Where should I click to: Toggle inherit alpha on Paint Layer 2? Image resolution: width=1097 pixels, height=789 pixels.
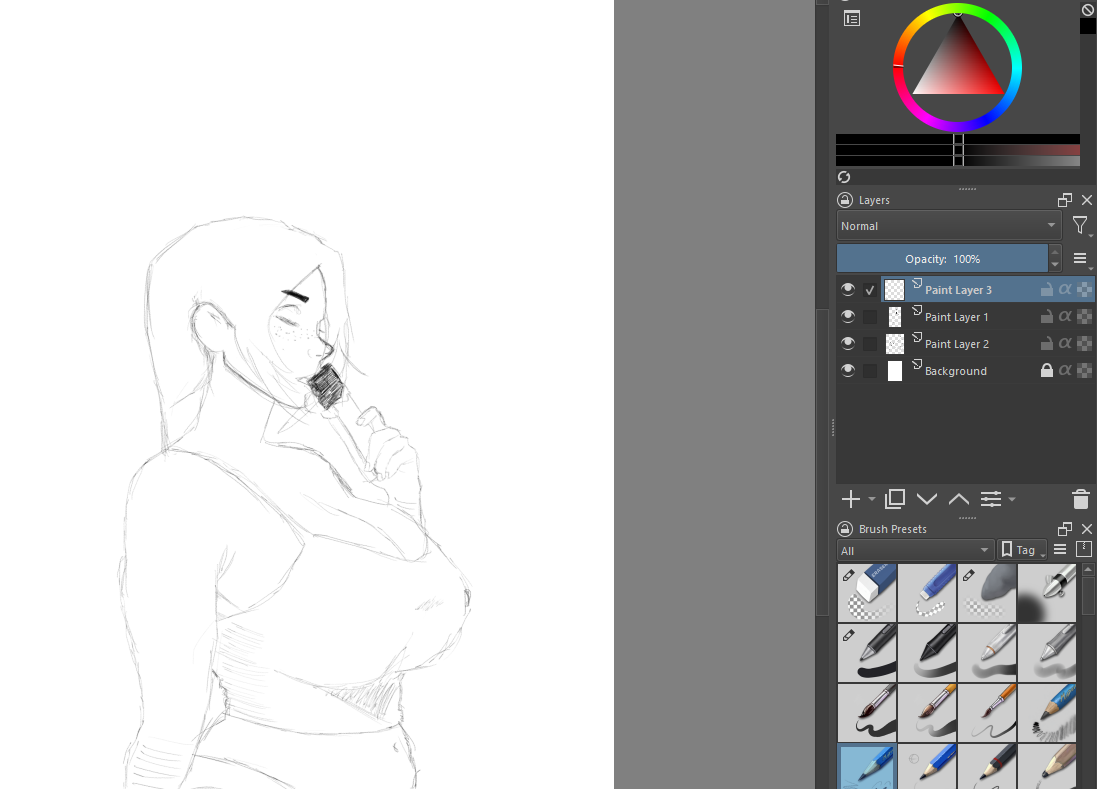[x=1065, y=343]
